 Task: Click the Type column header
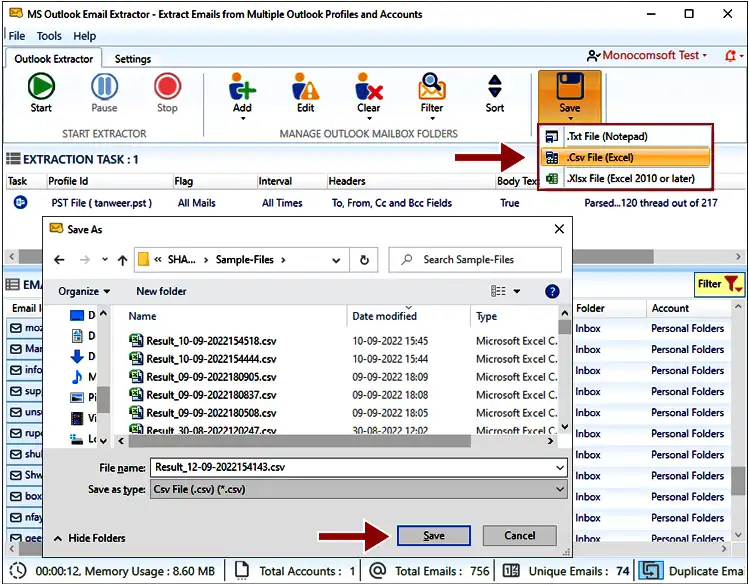tap(486, 316)
